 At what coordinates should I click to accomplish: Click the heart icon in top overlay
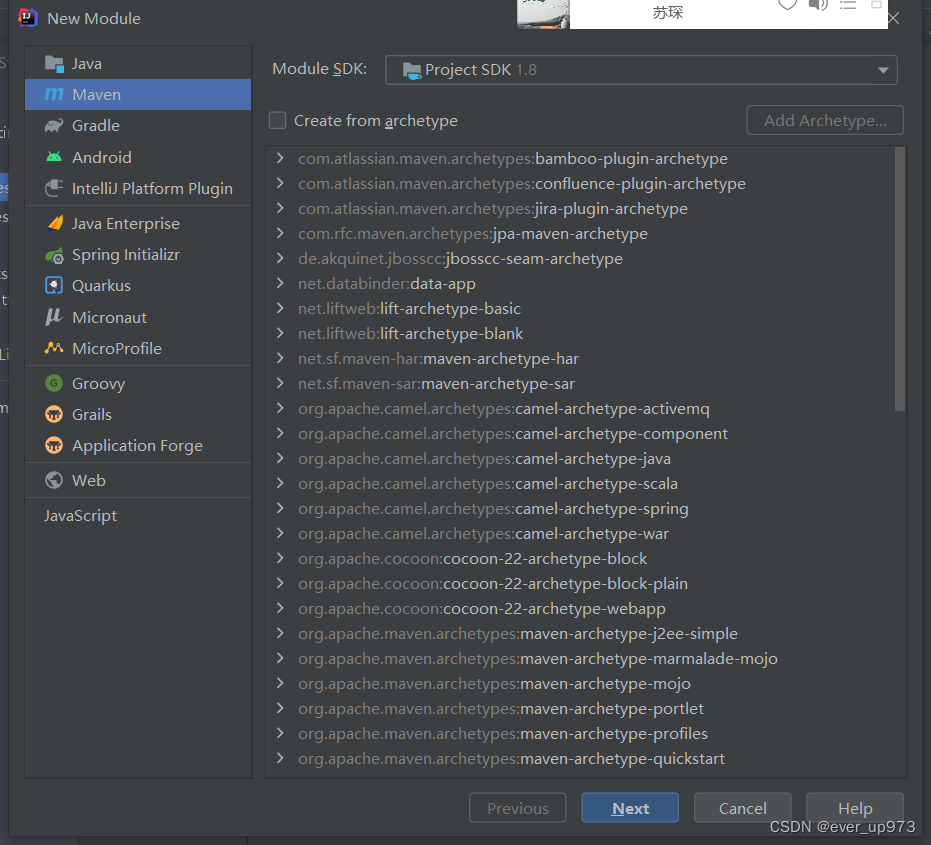(787, 5)
